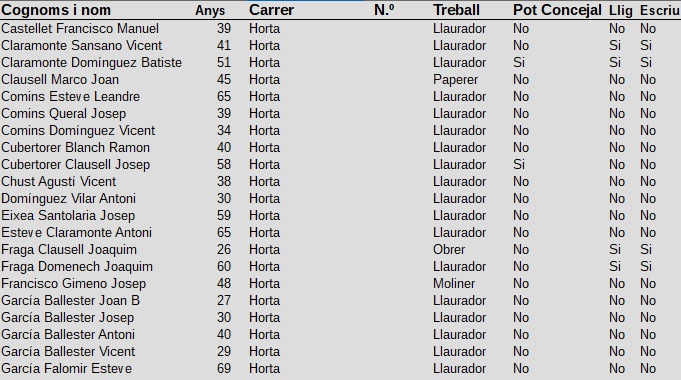This screenshot has width=681, height=380.
Task: Click the 'Llig' column header
Action: (621, 10)
